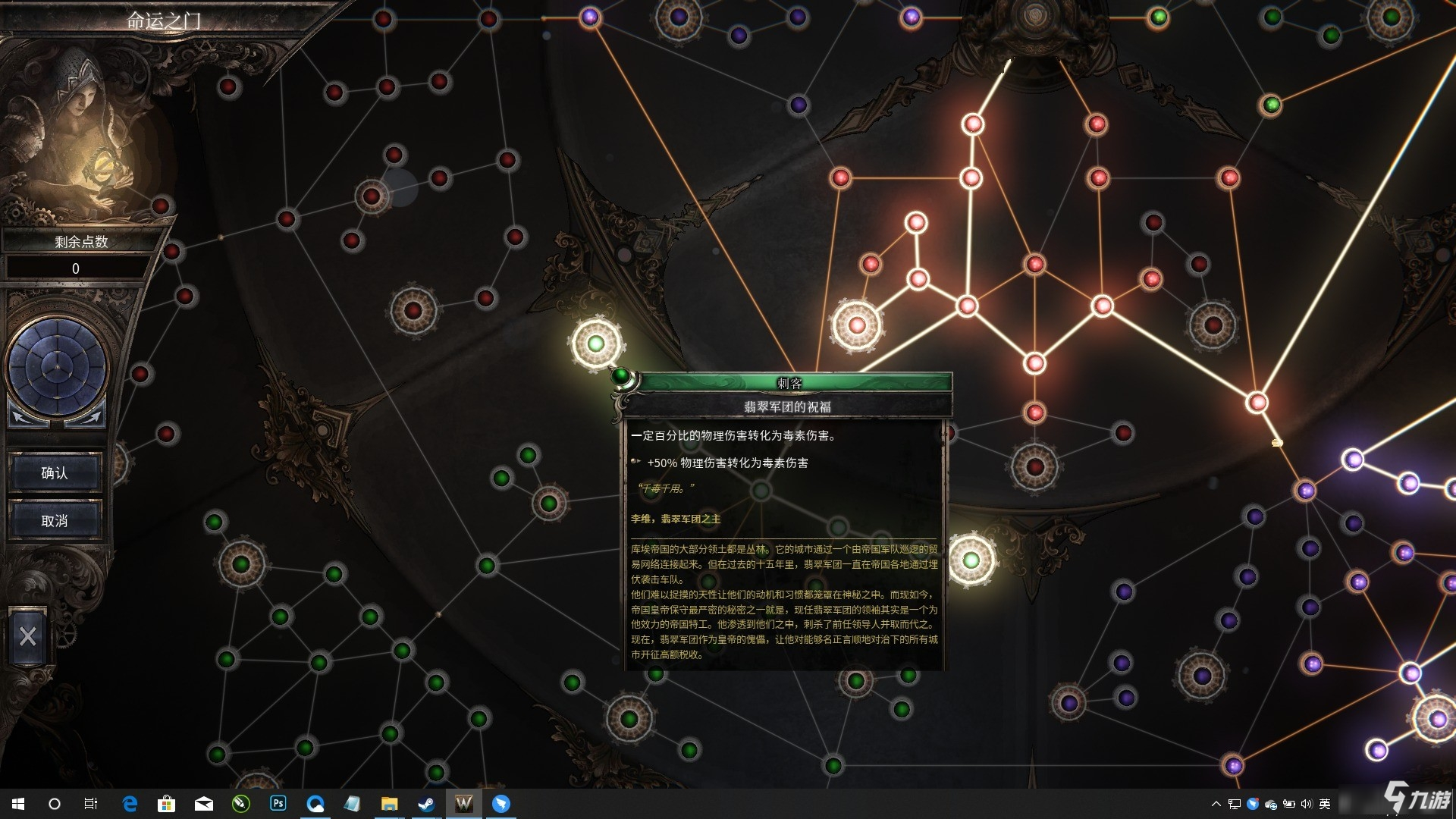1456x819 pixels.
Task: Switch to Photoshop in the taskbar
Action: 278,803
